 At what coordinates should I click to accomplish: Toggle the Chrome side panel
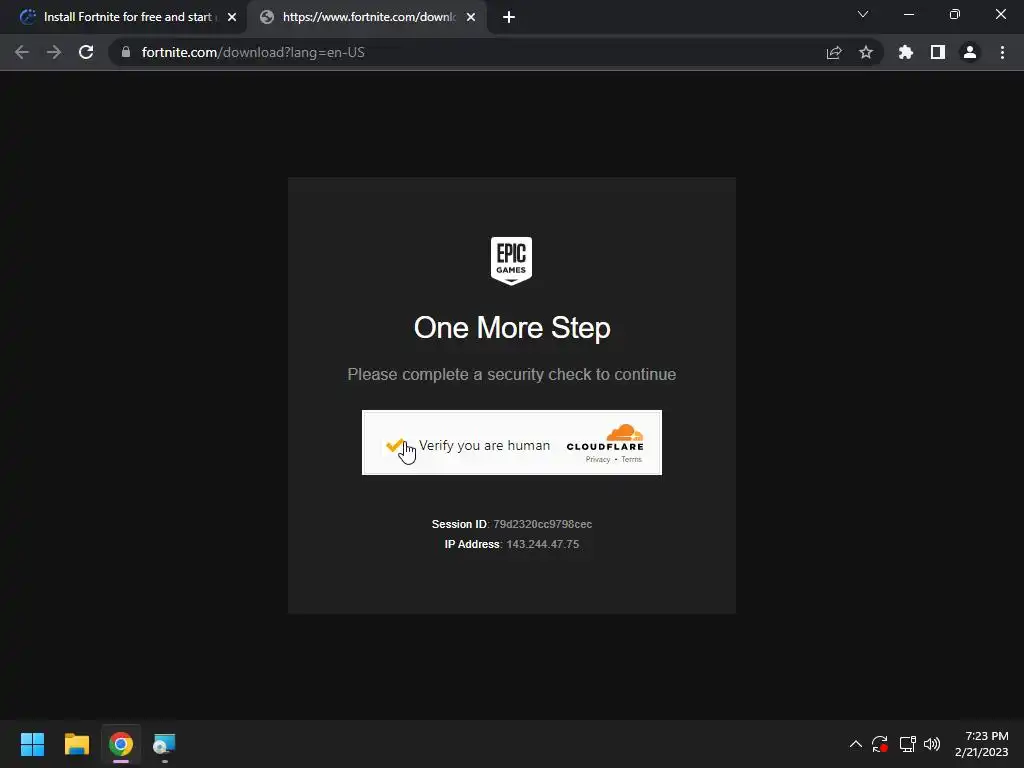(938, 52)
